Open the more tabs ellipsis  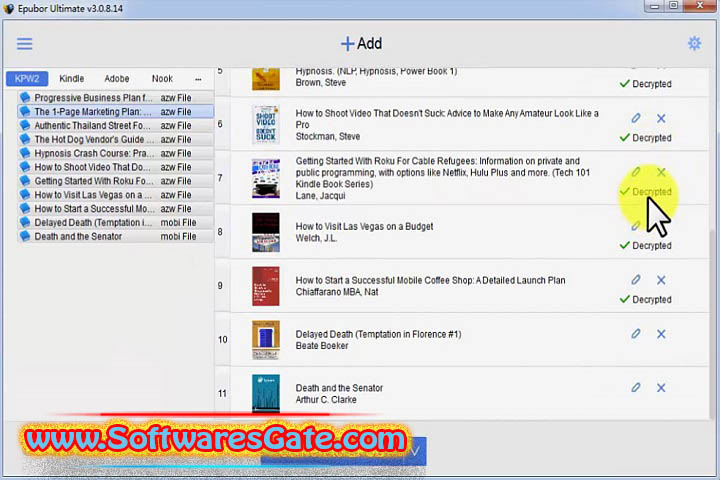pos(198,79)
